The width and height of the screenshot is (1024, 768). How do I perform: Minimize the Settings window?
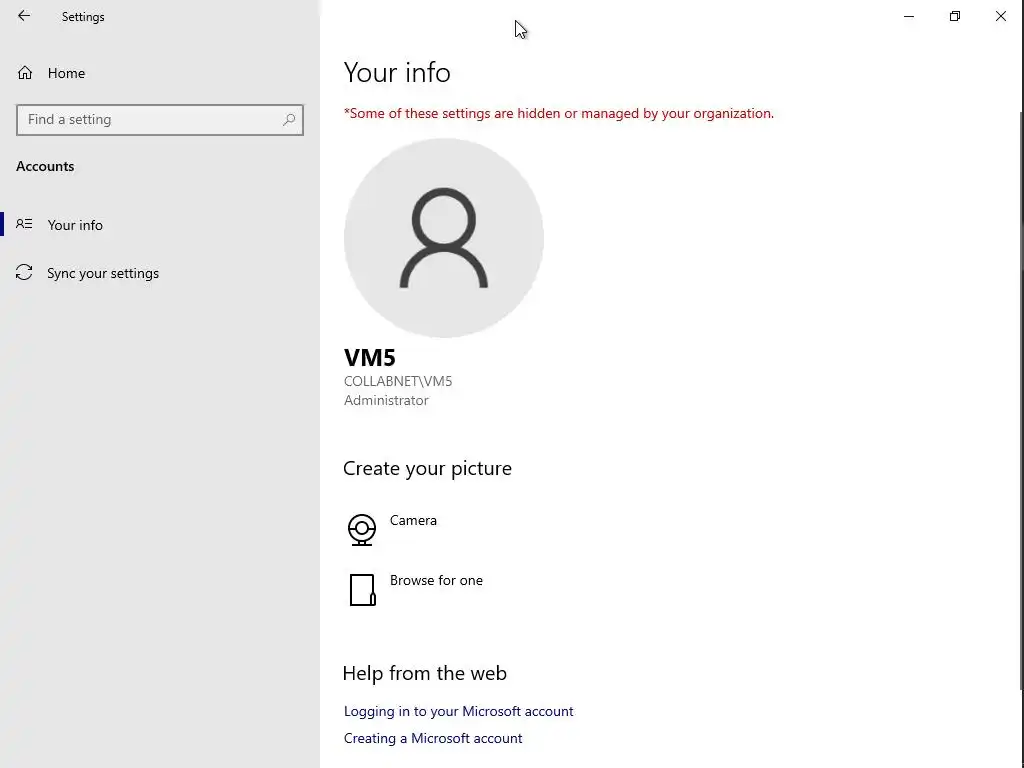point(908,16)
